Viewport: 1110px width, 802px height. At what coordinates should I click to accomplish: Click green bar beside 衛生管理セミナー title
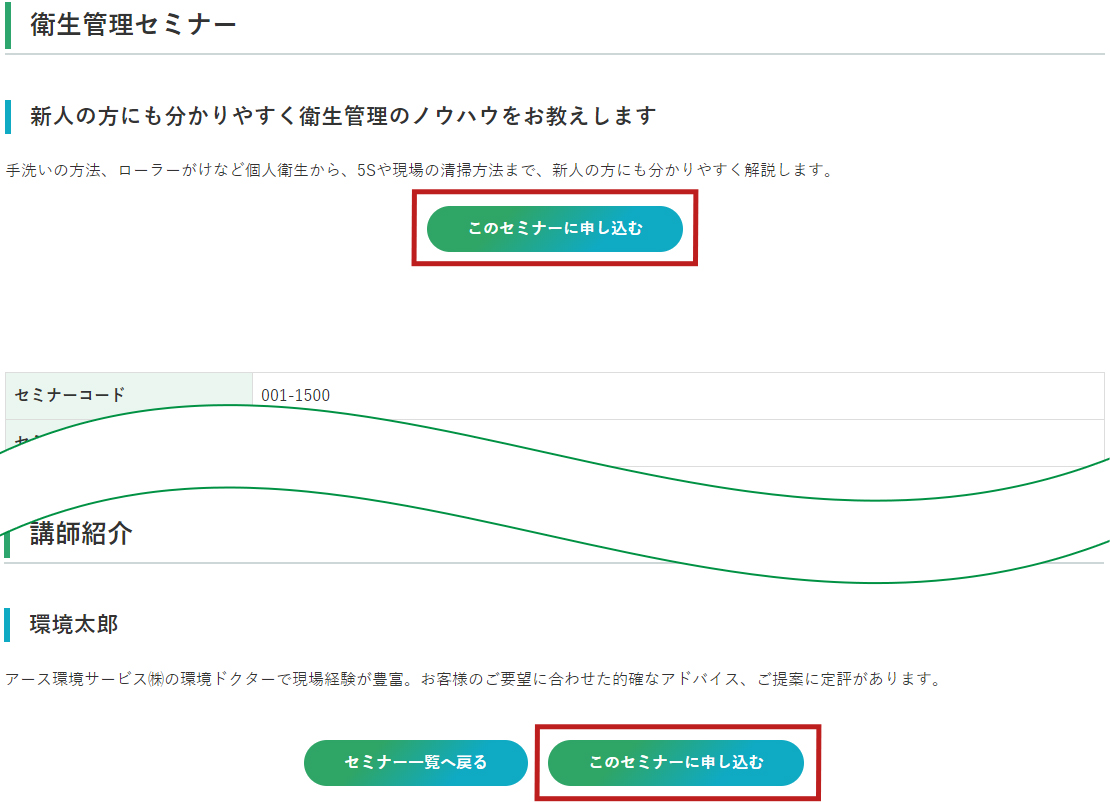pos(8,25)
